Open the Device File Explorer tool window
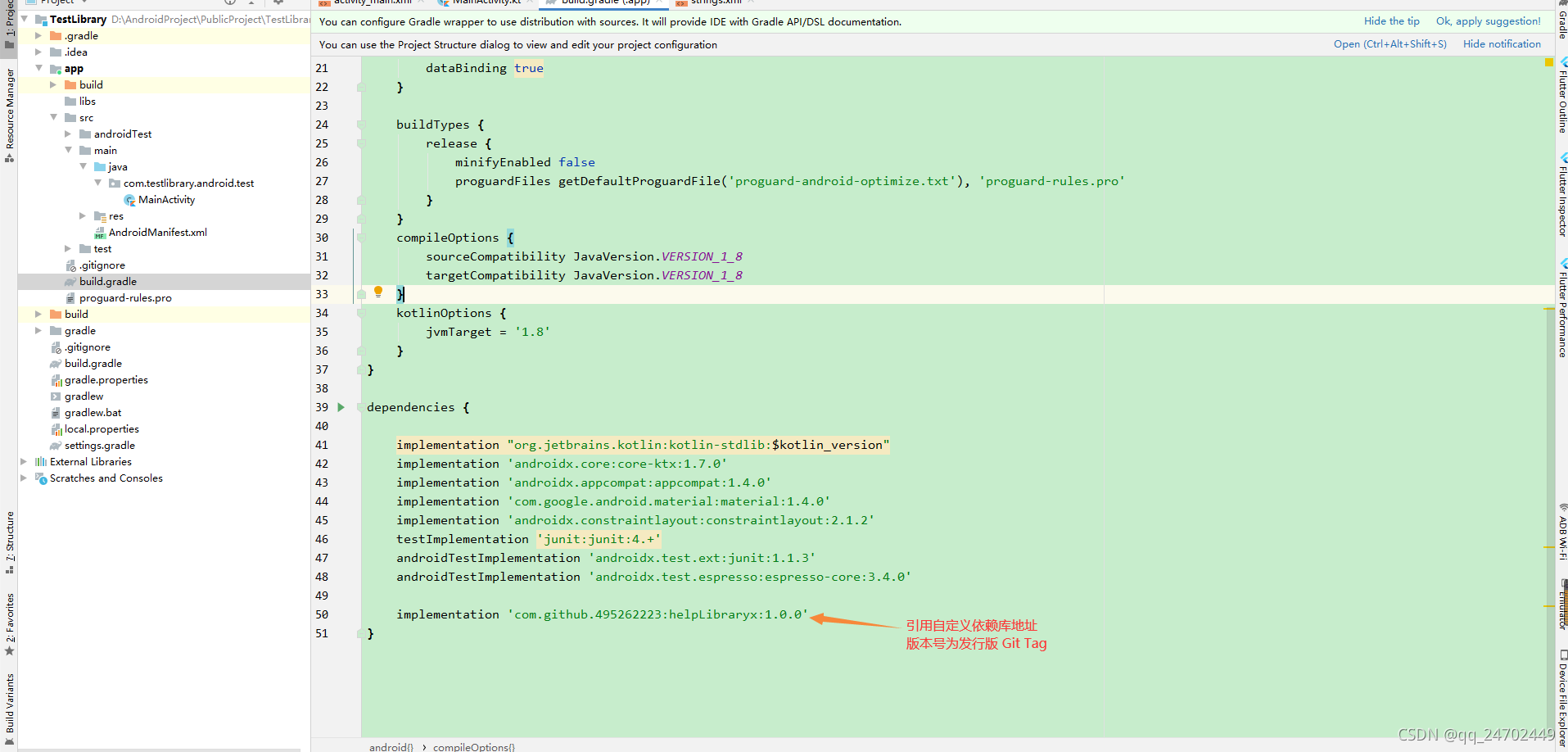This screenshot has width=1568, height=752. tap(1561, 698)
